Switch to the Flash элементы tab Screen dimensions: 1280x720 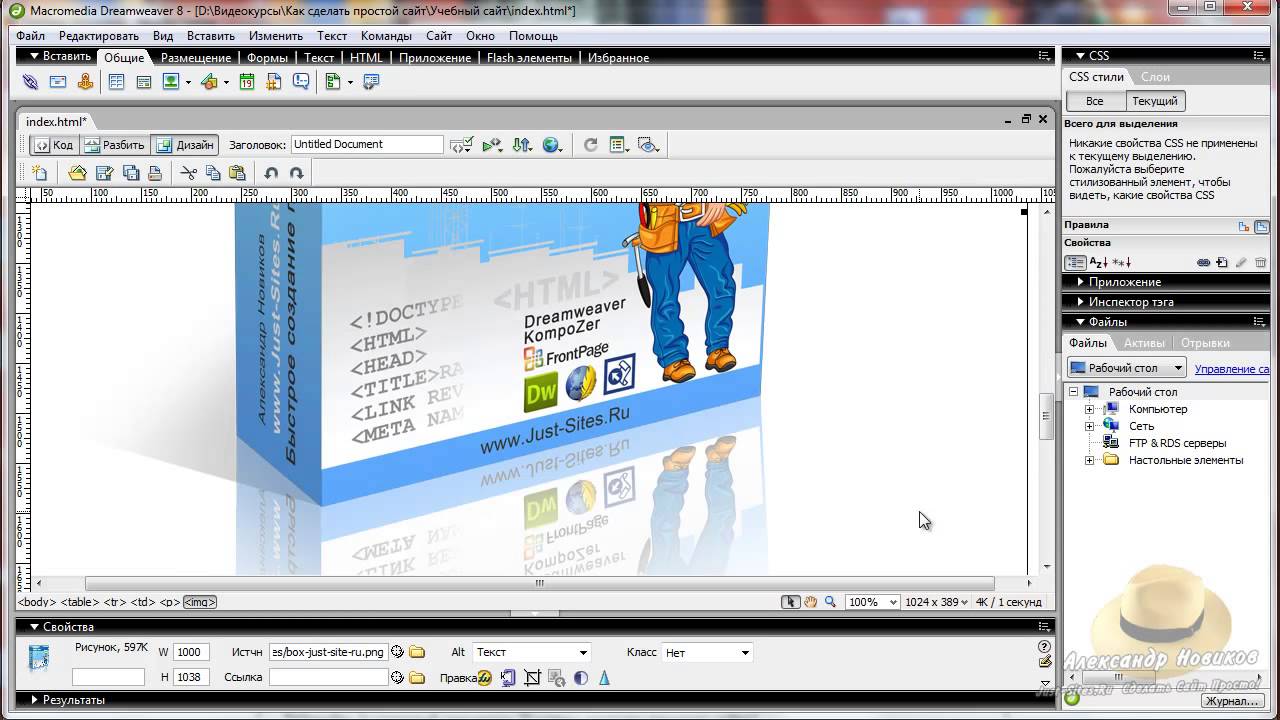point(529,58)
